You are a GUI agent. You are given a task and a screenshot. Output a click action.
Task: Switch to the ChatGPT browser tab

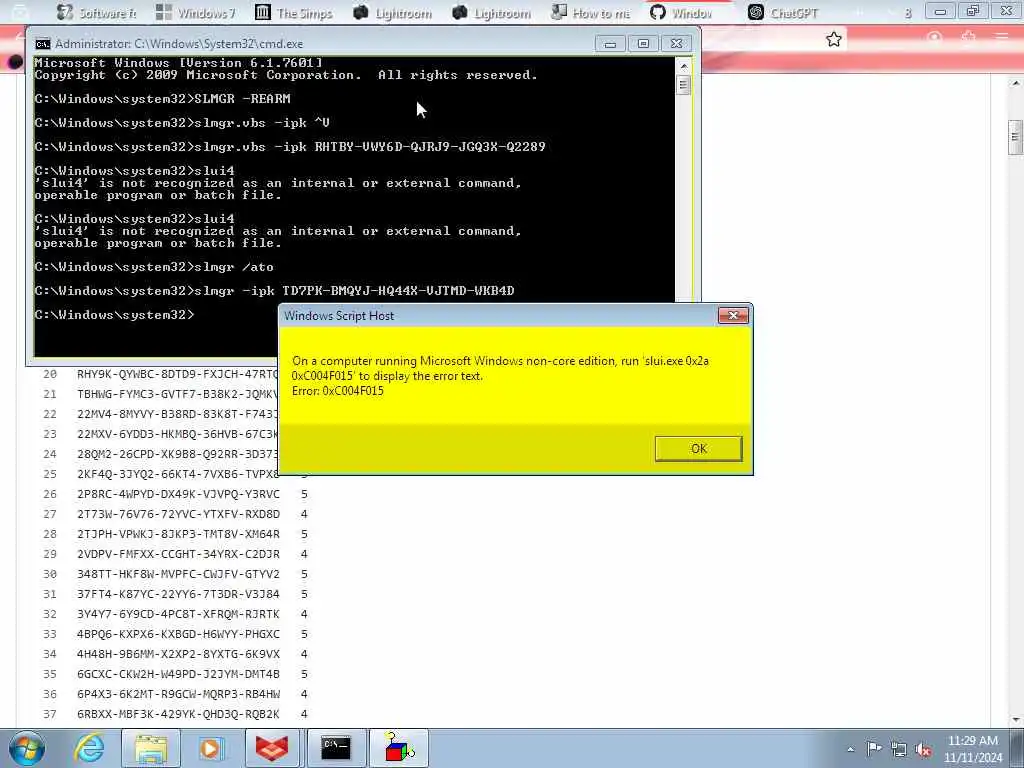783,12
